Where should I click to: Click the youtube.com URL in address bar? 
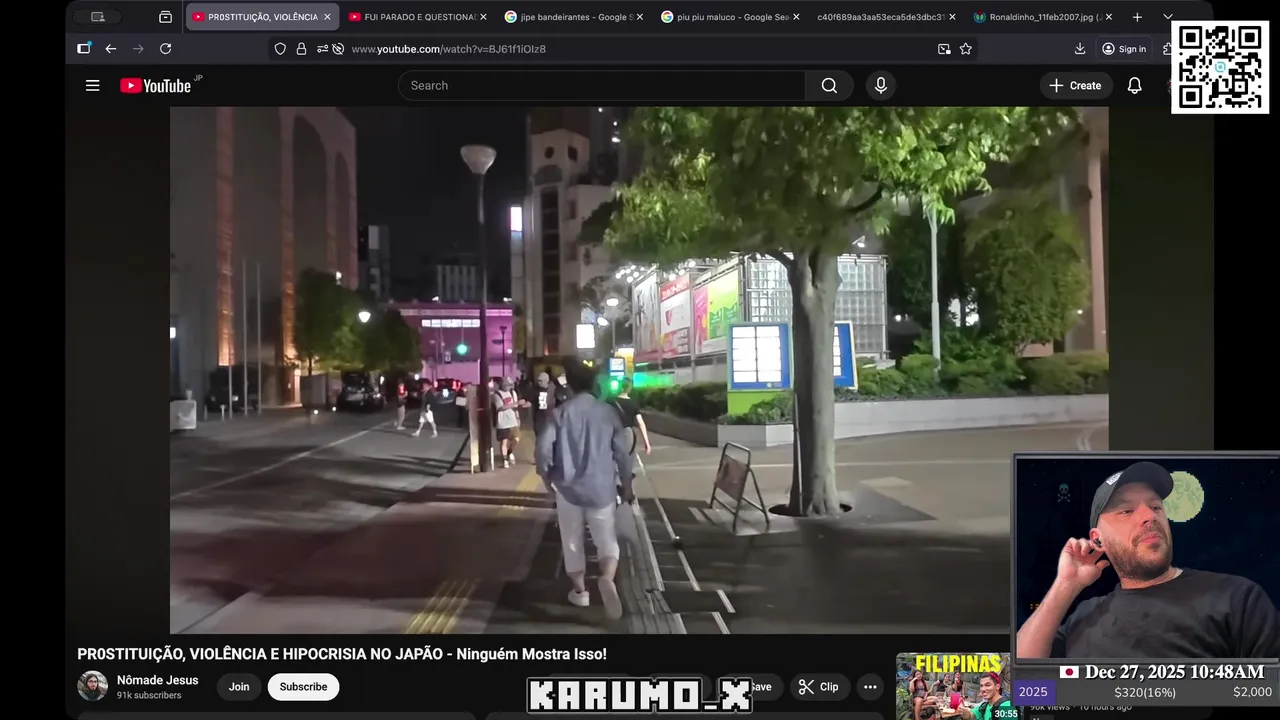448,49
